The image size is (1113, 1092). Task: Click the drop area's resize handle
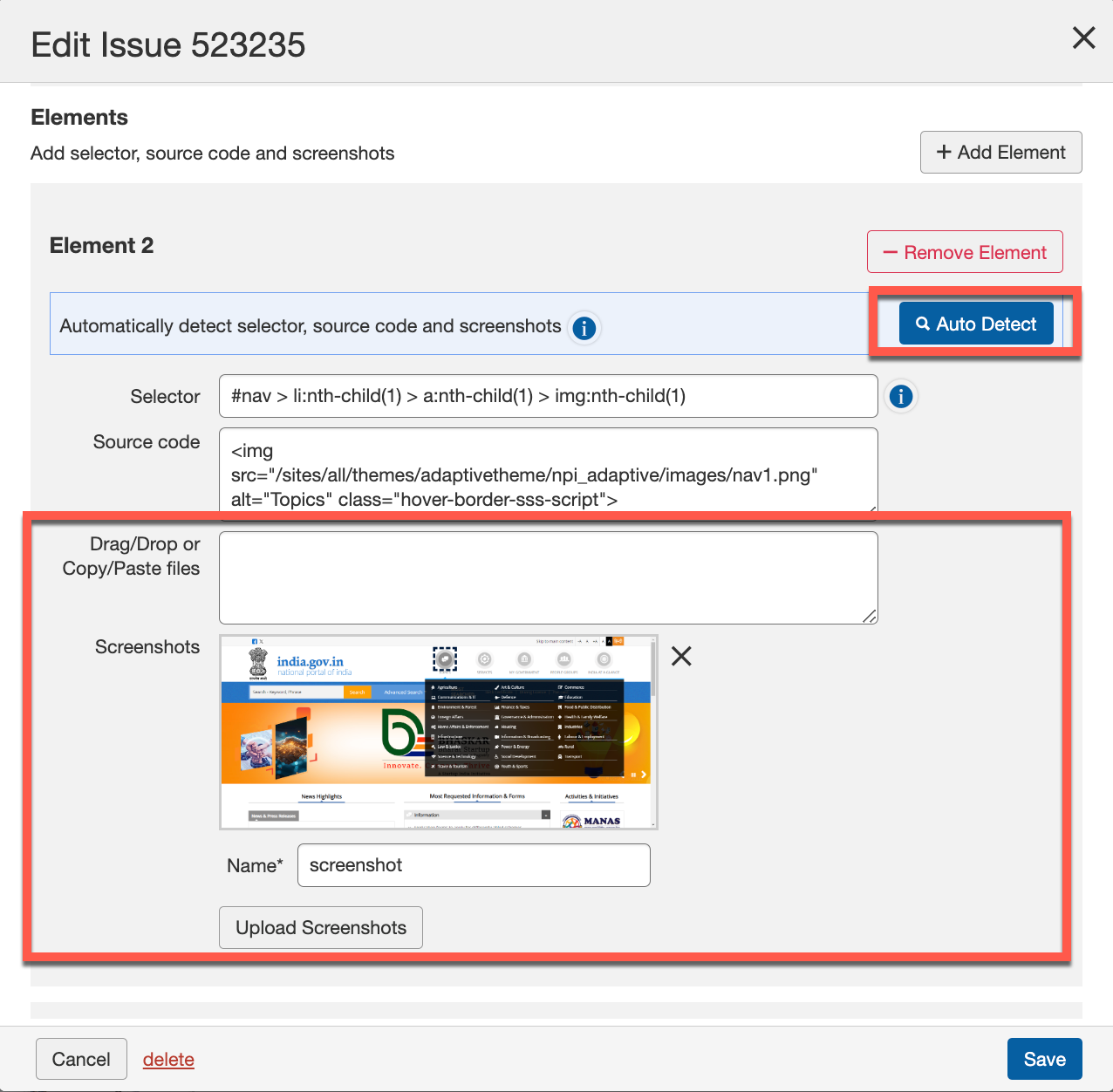[x=870, y=617]
